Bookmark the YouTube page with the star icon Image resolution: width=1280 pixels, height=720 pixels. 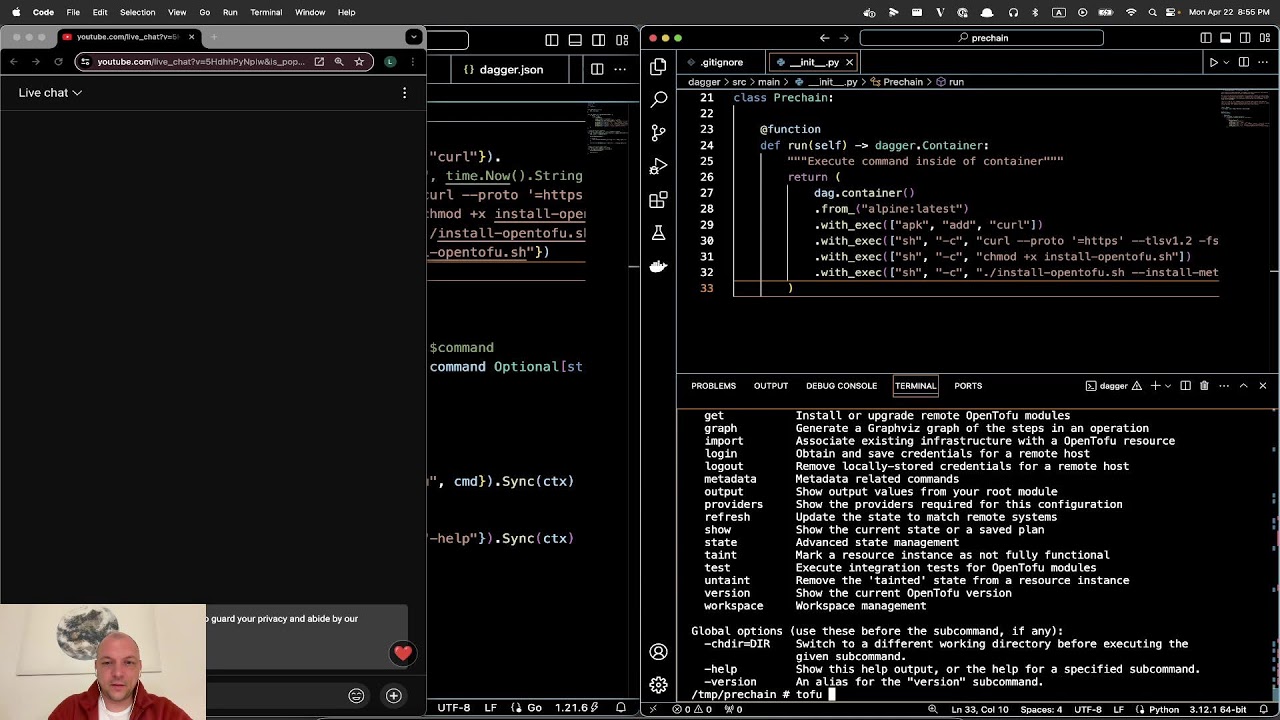coord(359,62)
